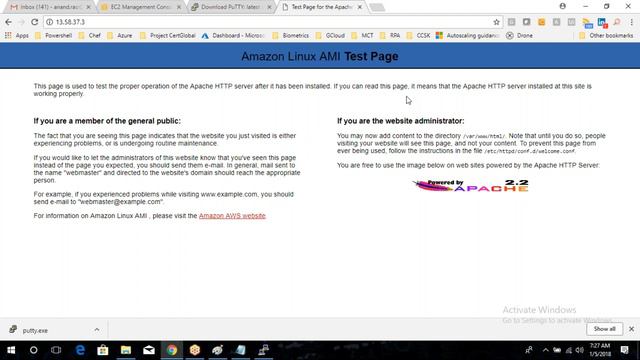
Task: Open the CCSK bookmark folder
Action: [418, 36]
